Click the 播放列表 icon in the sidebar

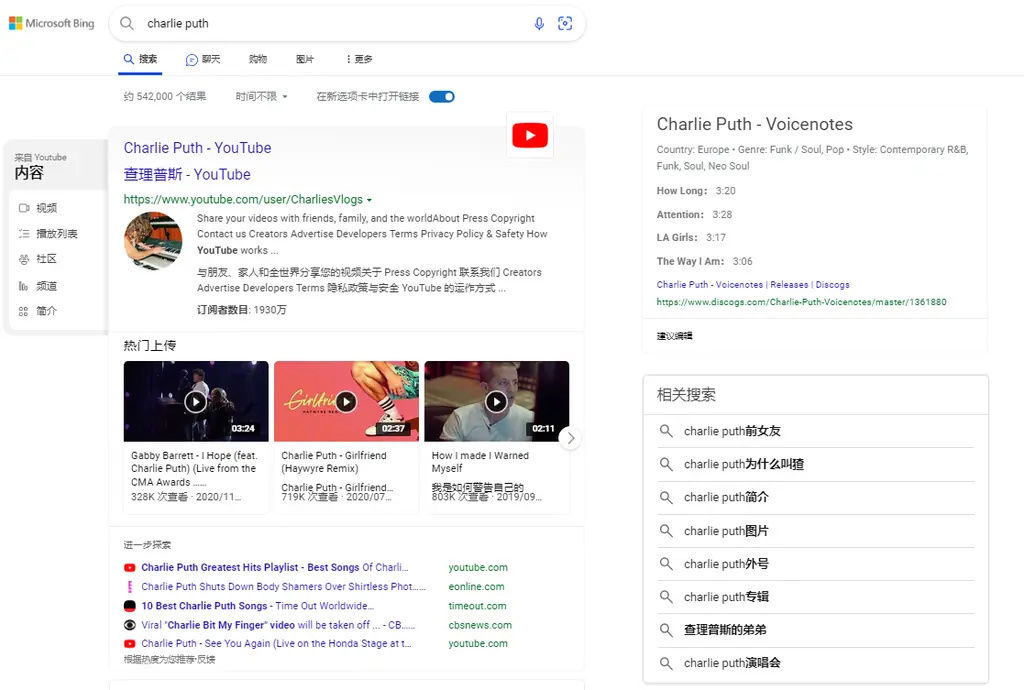[24, 233]
